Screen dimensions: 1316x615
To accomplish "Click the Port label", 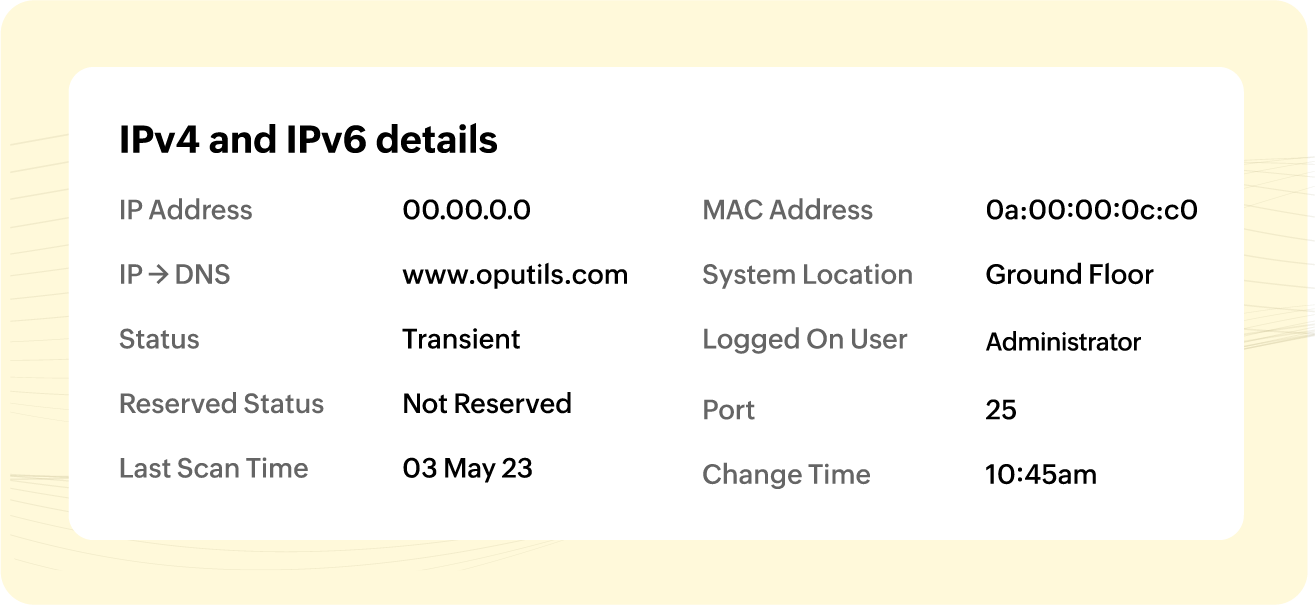I will pos(729,410).
